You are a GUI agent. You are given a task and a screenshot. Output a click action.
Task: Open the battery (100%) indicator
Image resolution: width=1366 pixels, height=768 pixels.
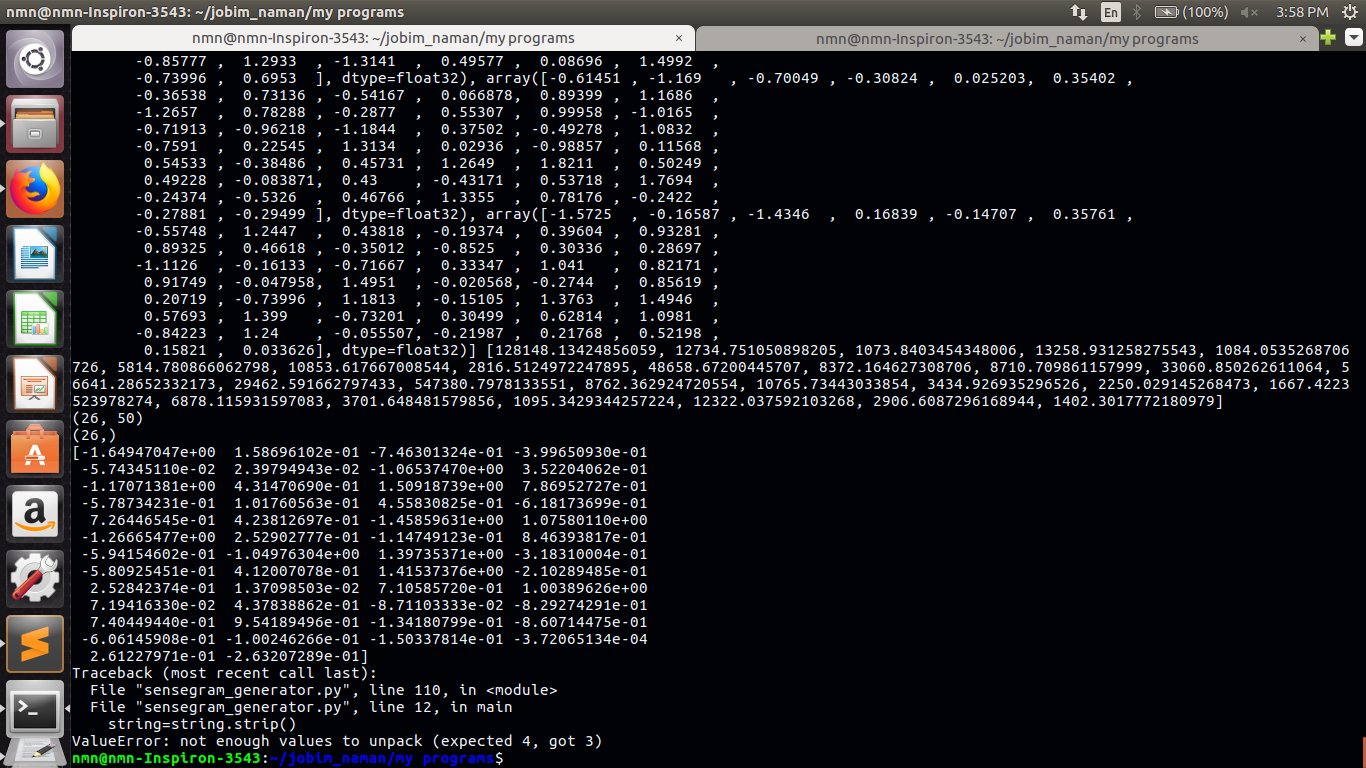(1191, 12)
